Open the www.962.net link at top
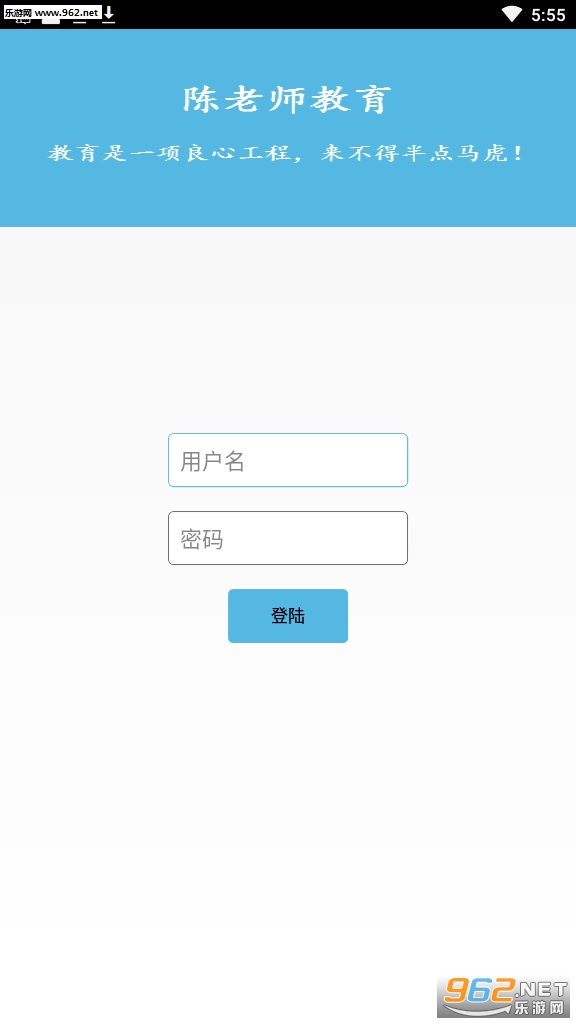The image size is (576, 1024). (x=67, y=12)
